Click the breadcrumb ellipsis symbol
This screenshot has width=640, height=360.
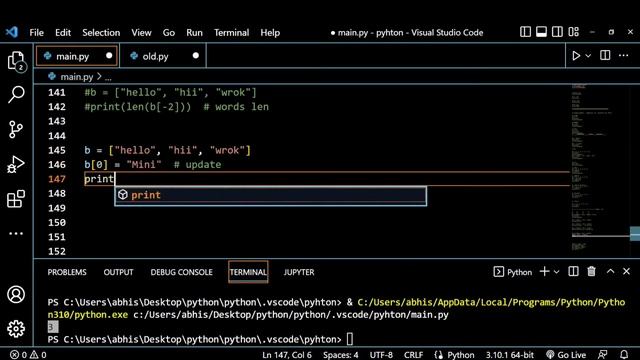[108, 77]
